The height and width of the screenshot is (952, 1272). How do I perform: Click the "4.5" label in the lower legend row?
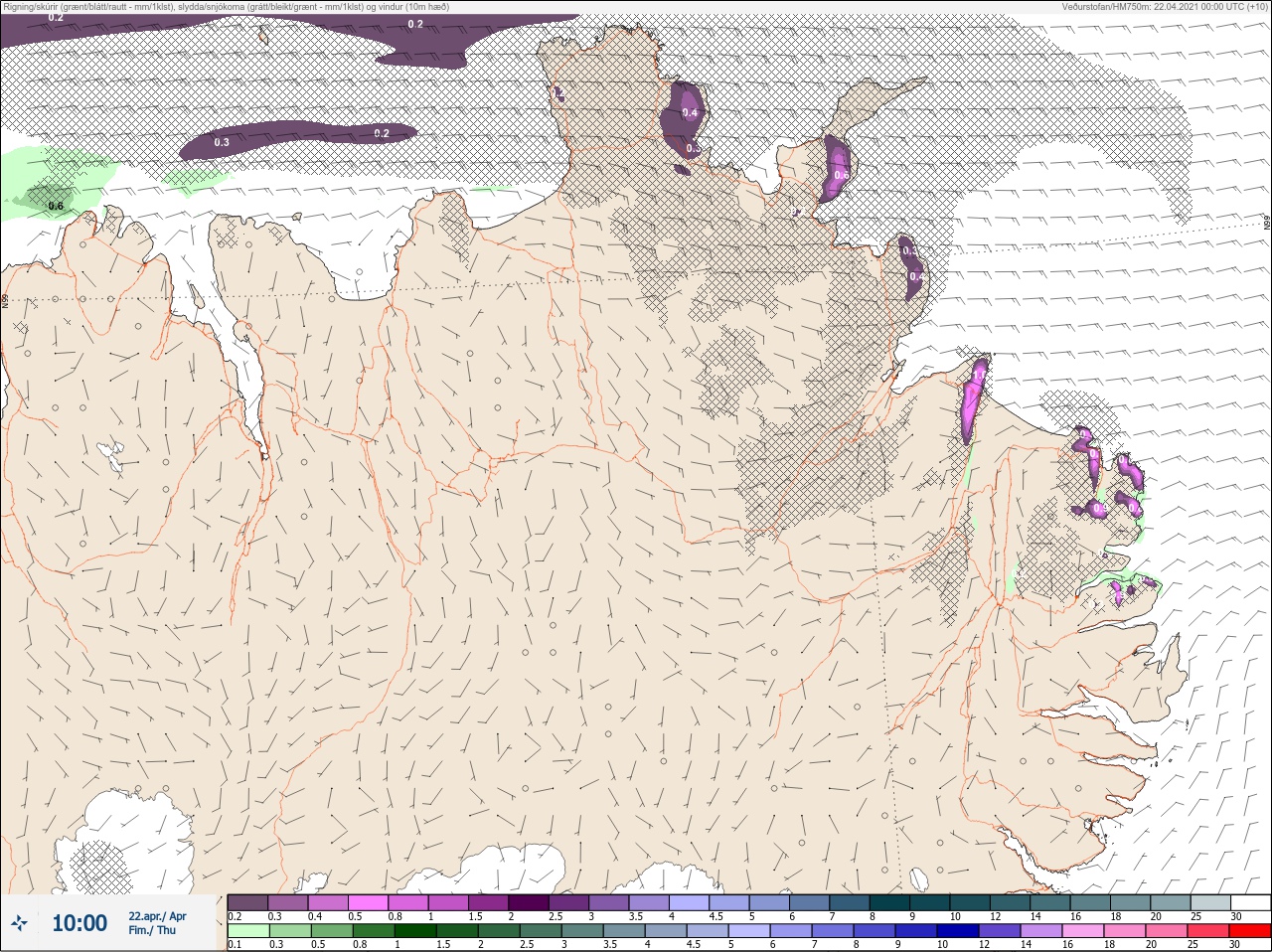pos(695,945)
